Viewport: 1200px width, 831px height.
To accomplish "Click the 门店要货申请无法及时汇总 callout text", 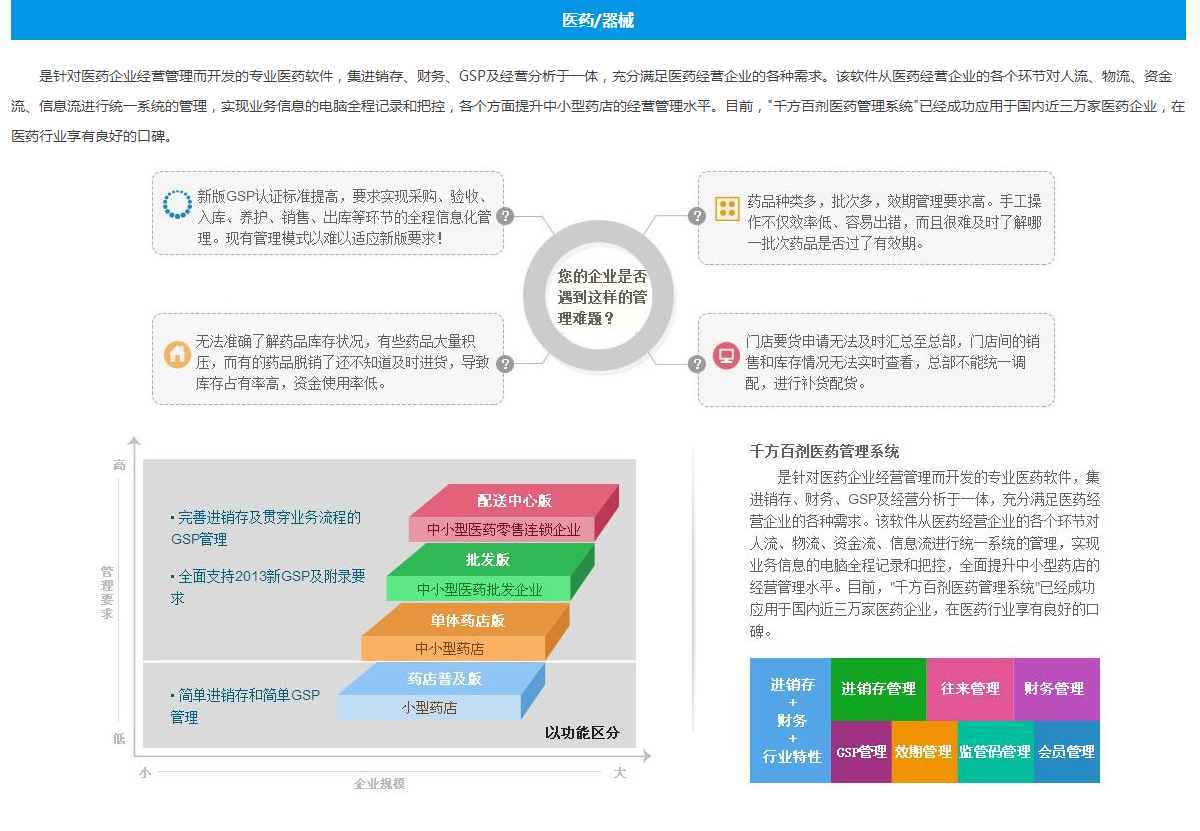I will pos(893,362).
